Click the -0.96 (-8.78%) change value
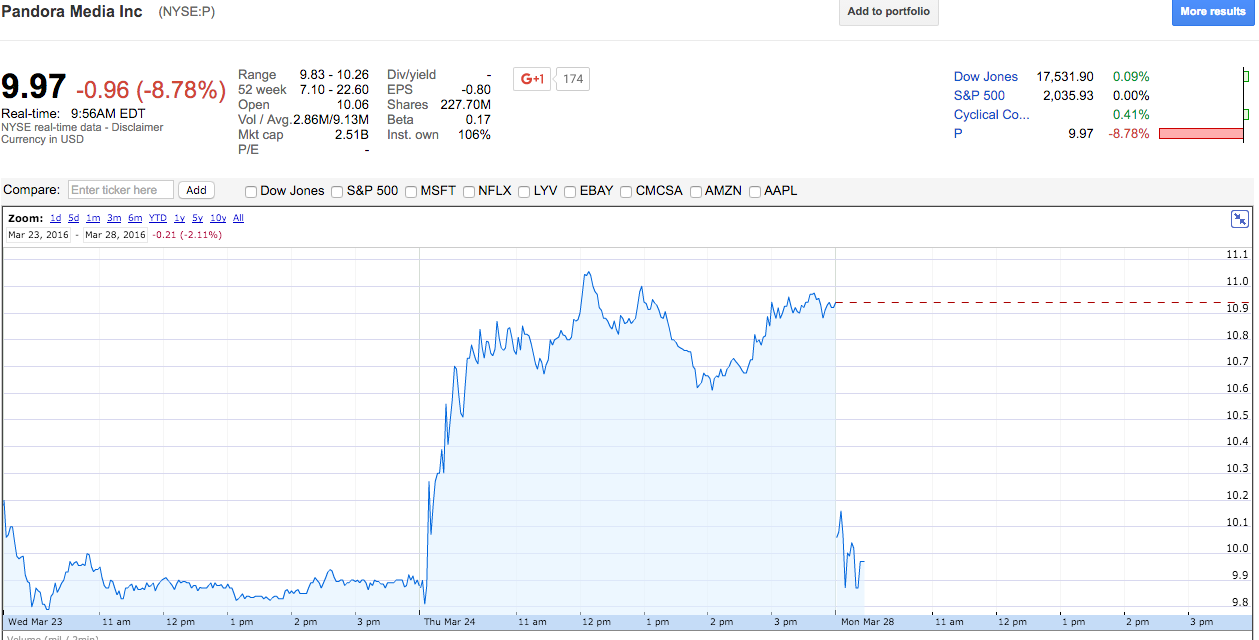Screen dimensions: 1259x640 [152, 89]
